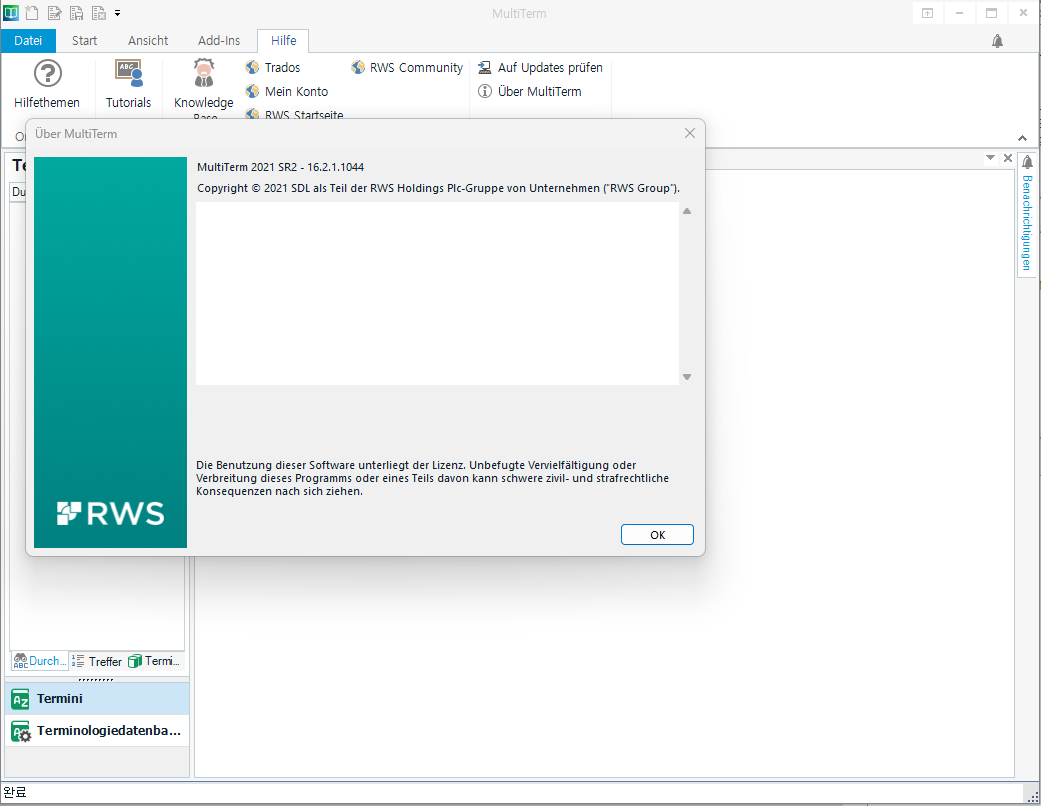Open the Tutorials icon in the ribbon
The image size is (1041, 806).
[x=128, y=73]
